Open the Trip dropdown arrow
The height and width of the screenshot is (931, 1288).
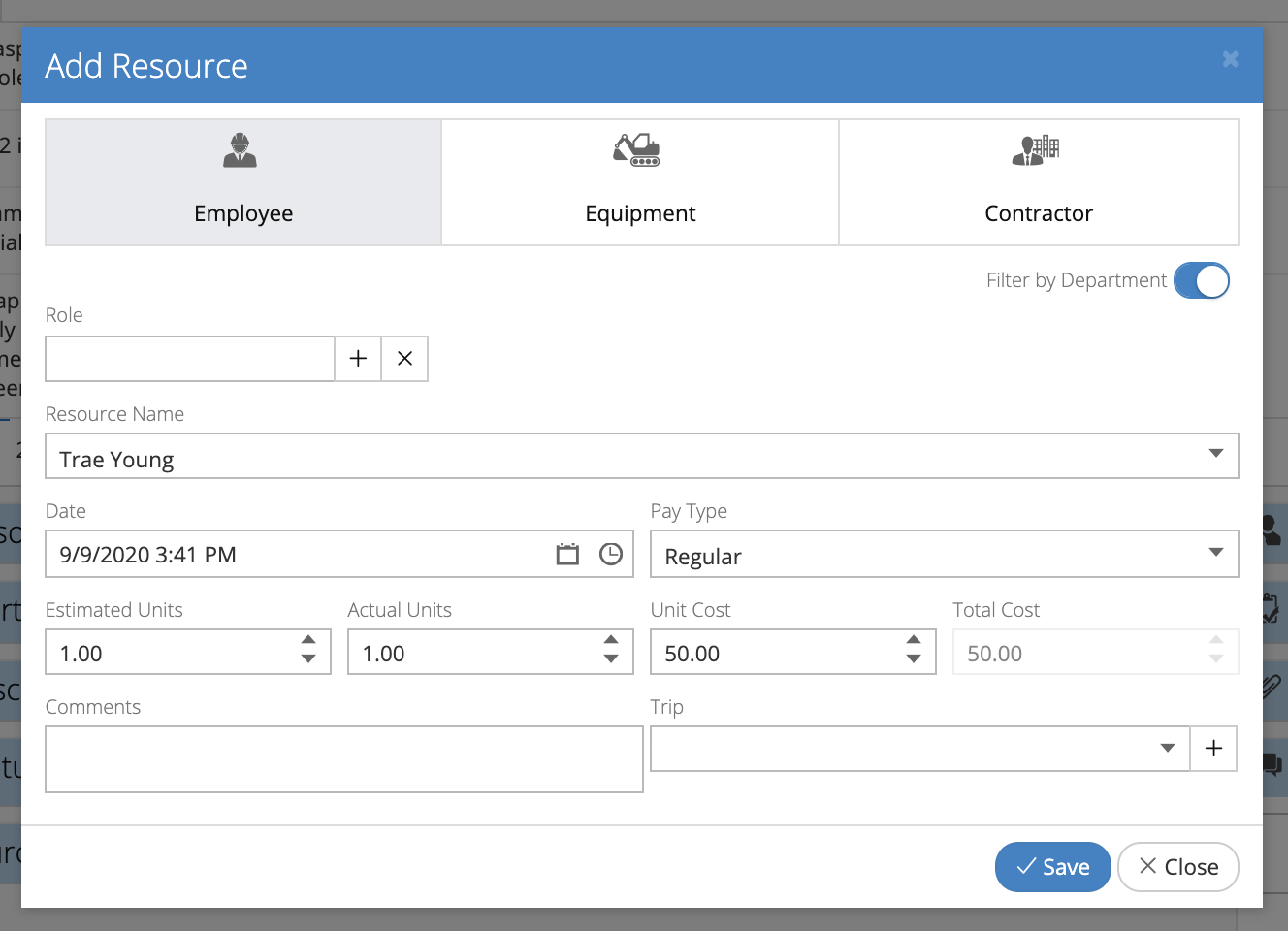click(x=1168, y=749)
